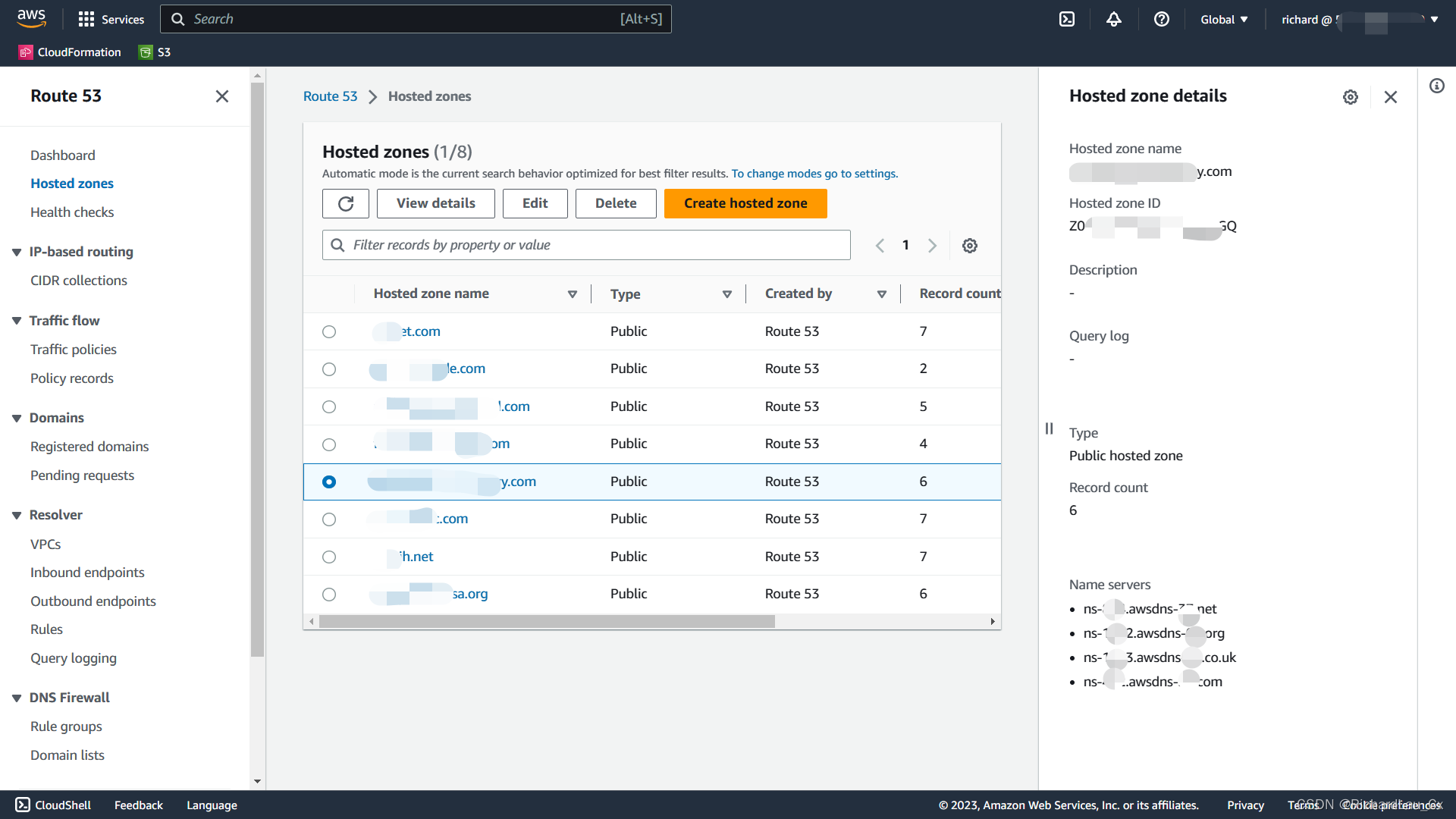Click the sidebar scroll-up arrow
The height and width of the screenshot is (819, 1456).
pos(257,76)
